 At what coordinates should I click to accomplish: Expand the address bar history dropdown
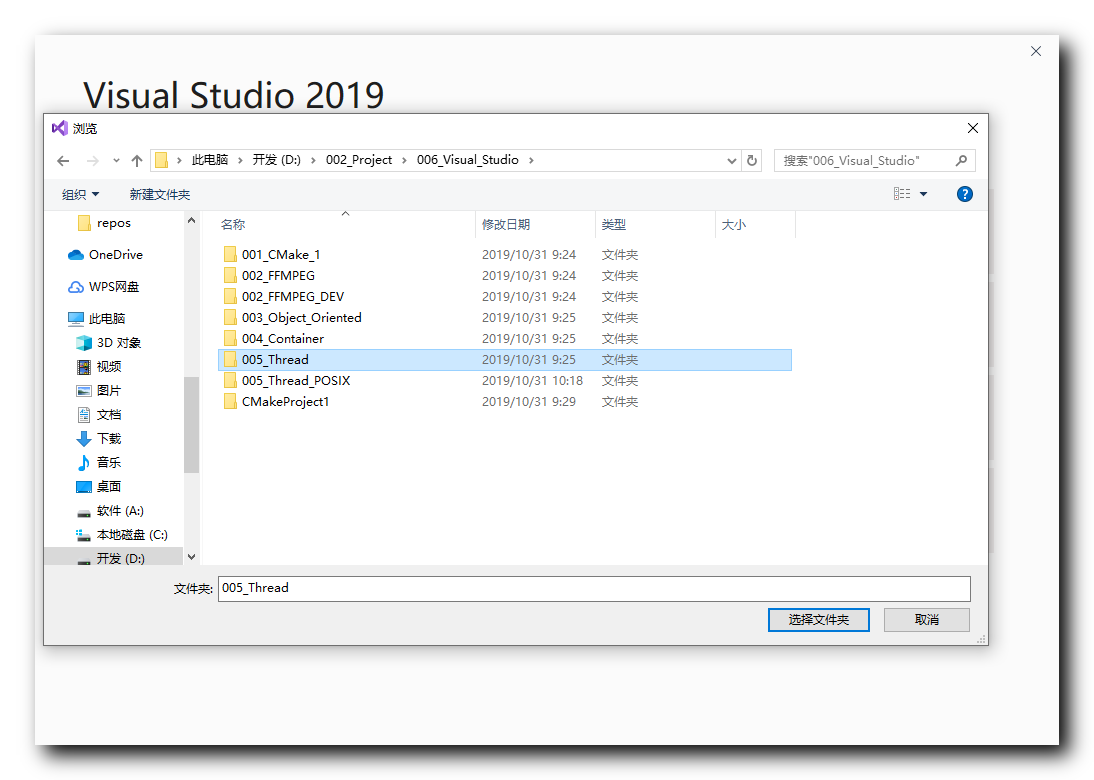732,160
